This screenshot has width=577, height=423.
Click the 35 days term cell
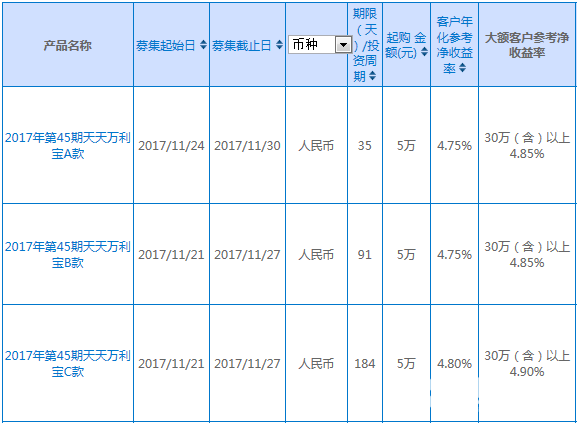click(365, 146)
